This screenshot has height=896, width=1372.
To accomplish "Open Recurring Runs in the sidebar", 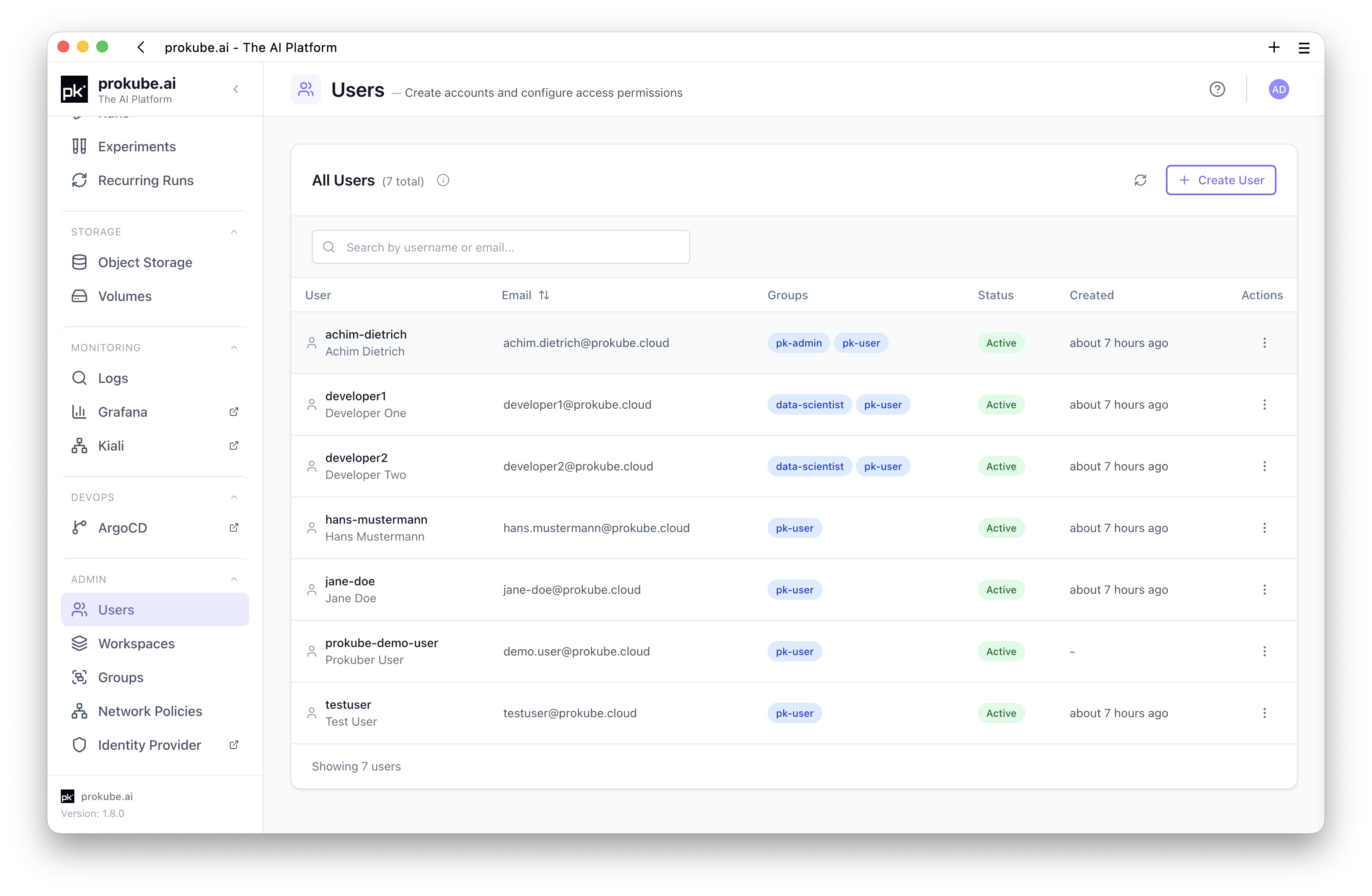I will [x=155, y=180].
